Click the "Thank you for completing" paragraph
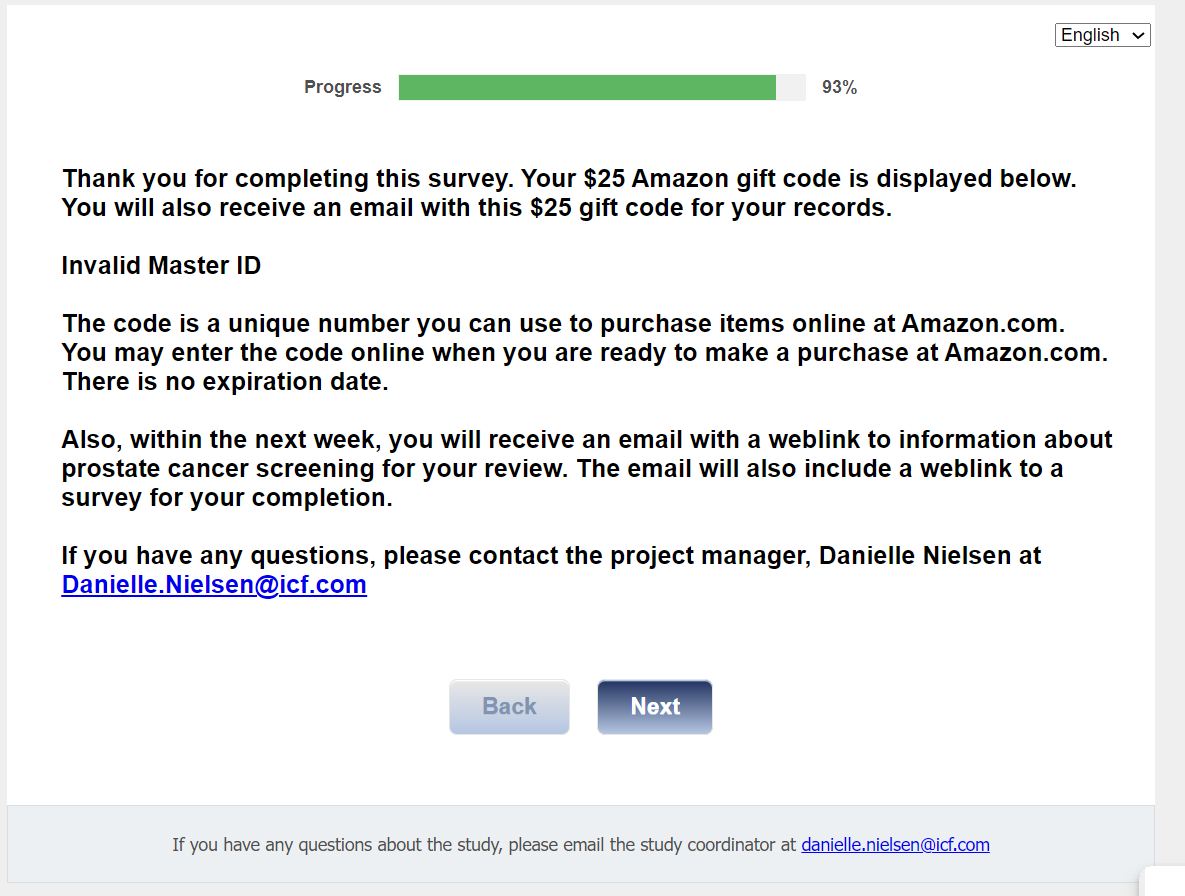 (568, 180)
